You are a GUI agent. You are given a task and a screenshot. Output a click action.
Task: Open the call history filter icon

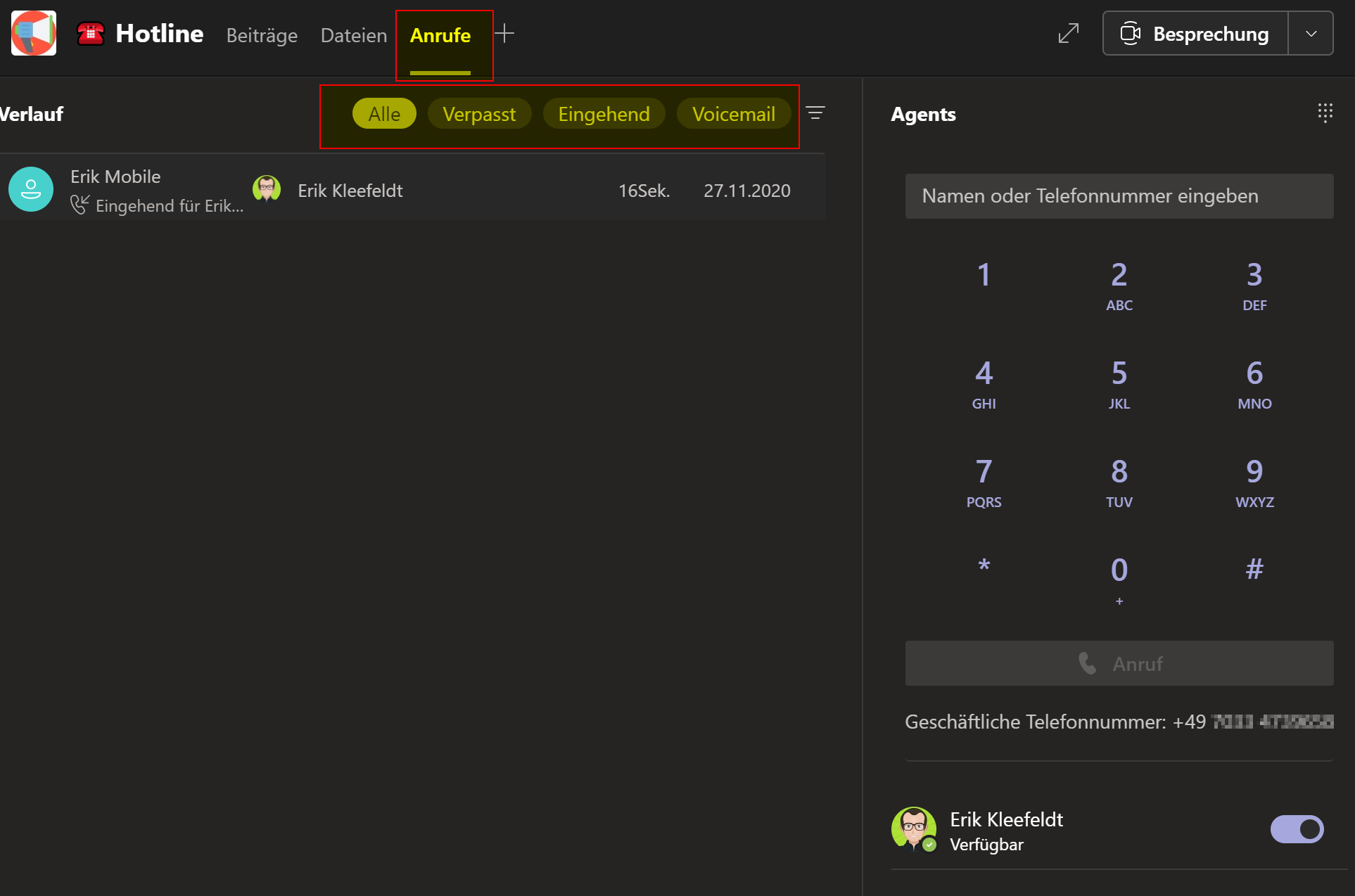tap(815, 113)
